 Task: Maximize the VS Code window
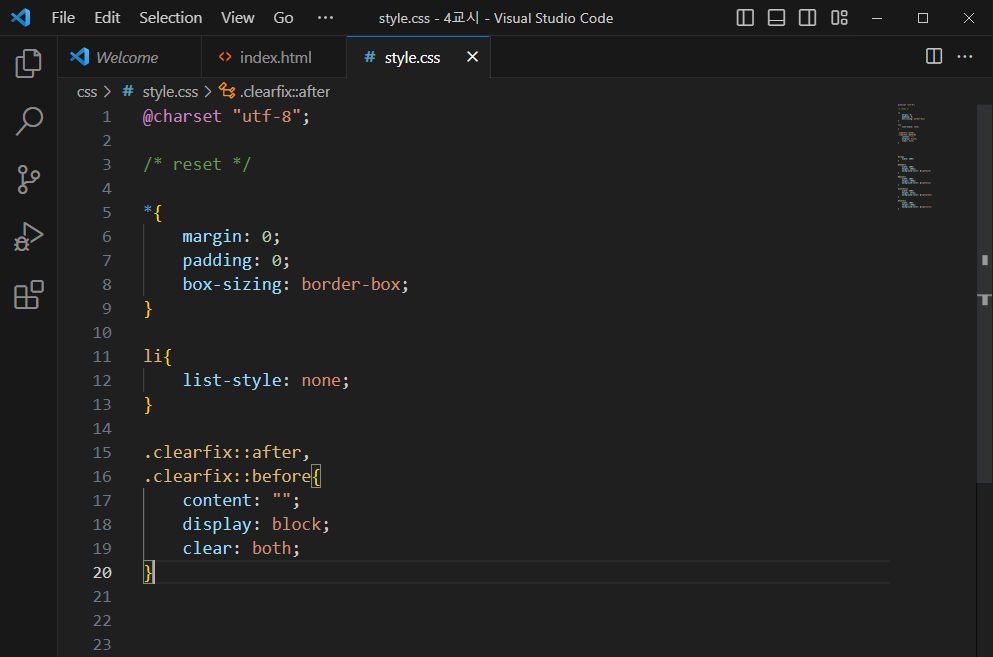(x=923, y=18)
